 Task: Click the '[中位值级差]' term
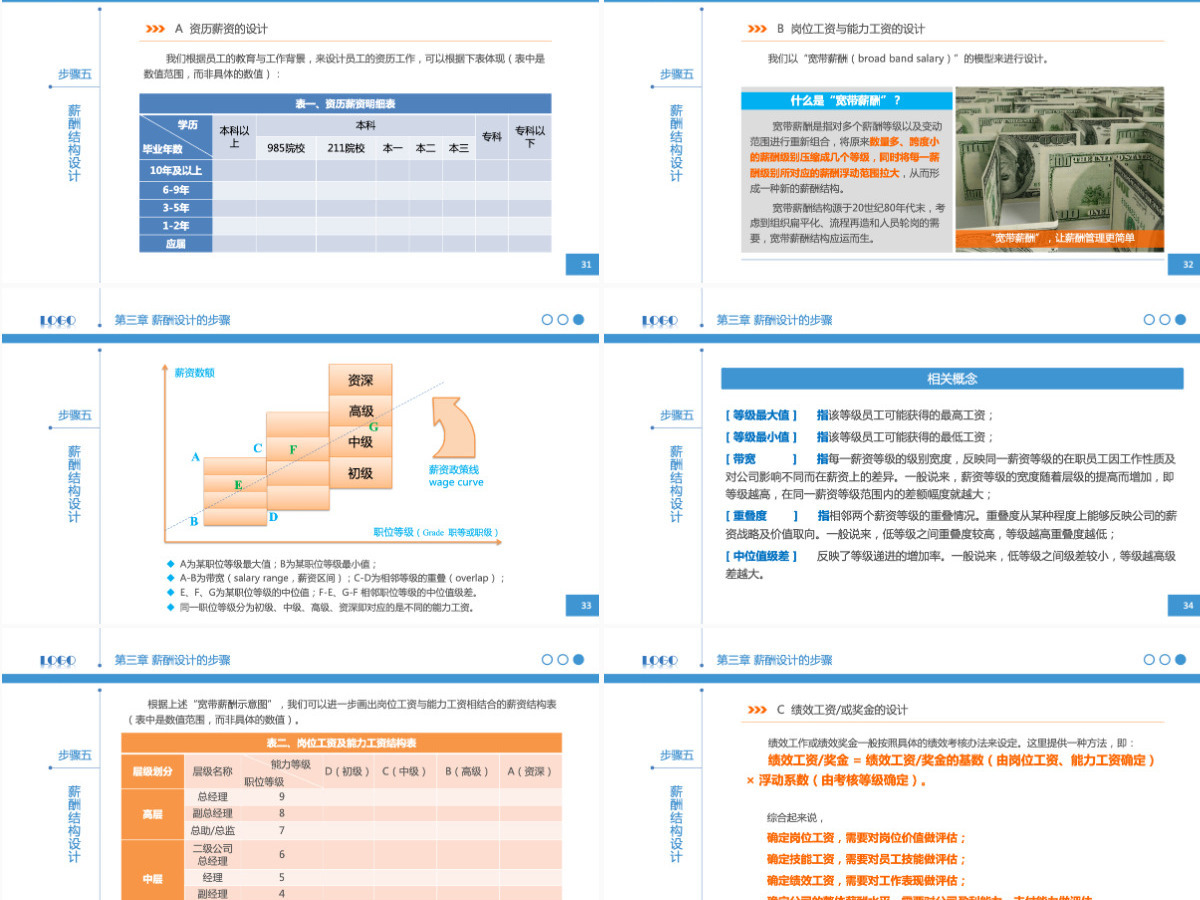click(761, 556)
